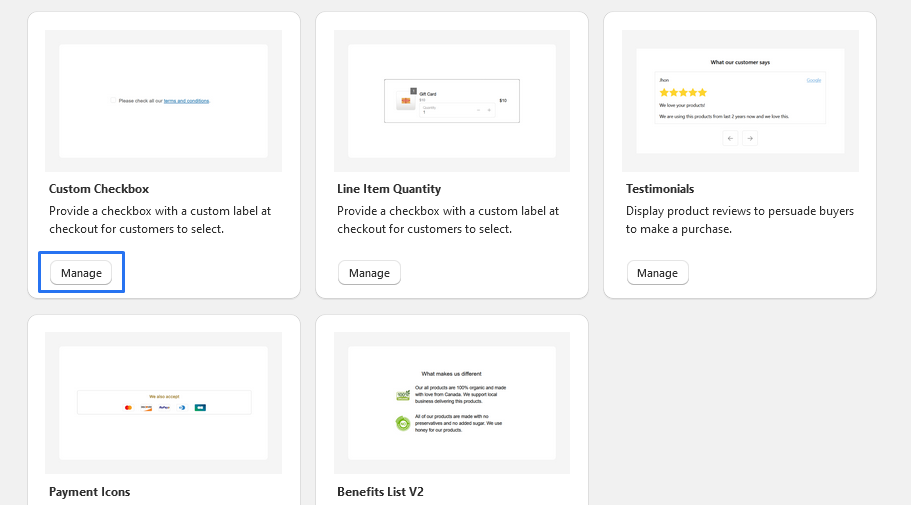Click the previous testimonial arrow
Viewport: 911px width, 505px height.
[x=730, y=138]
